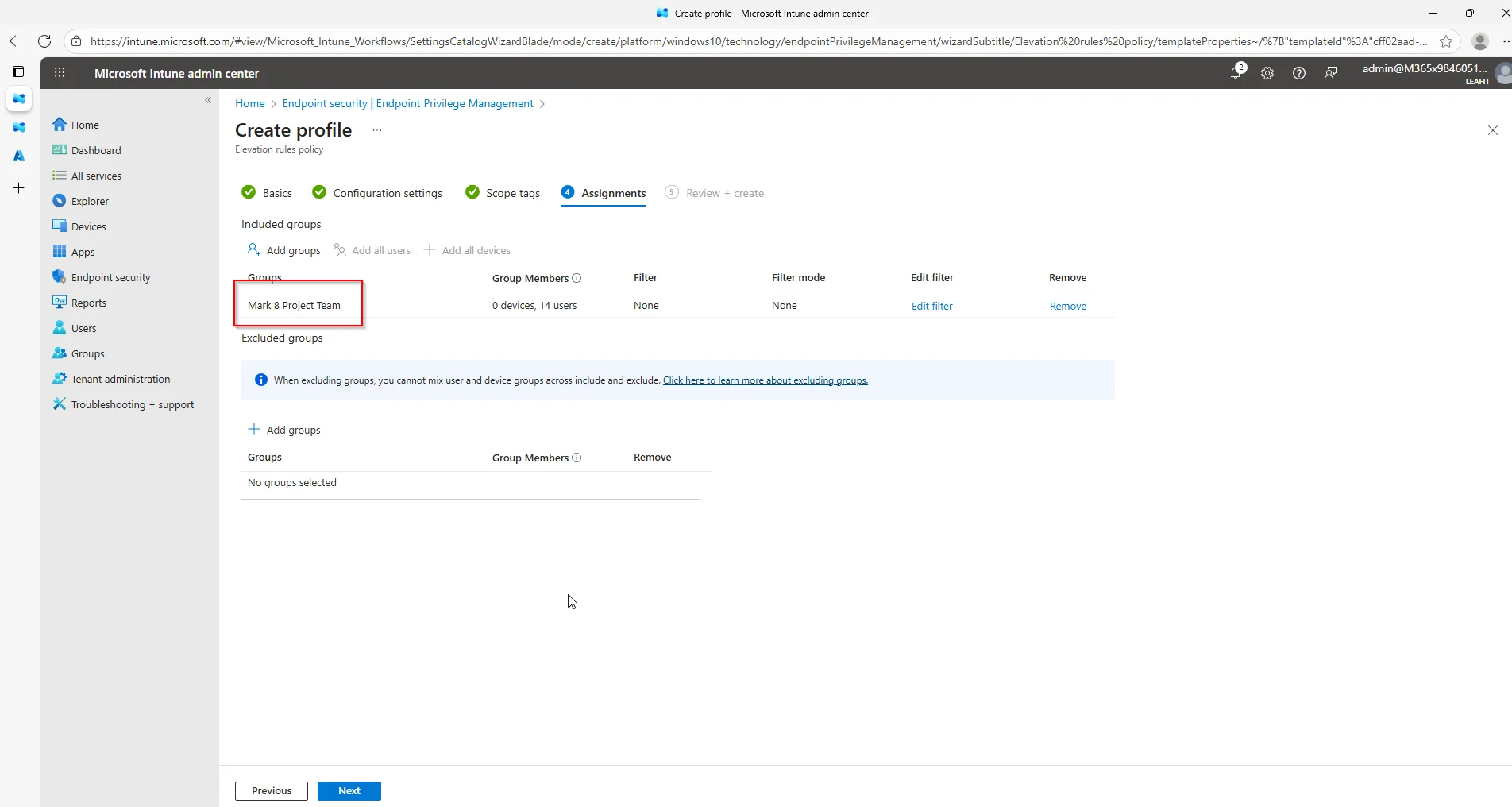The width and height of the screenshot is (1512, 807).
Task: Click the browser address bar URL
Action: pos(758,41)
